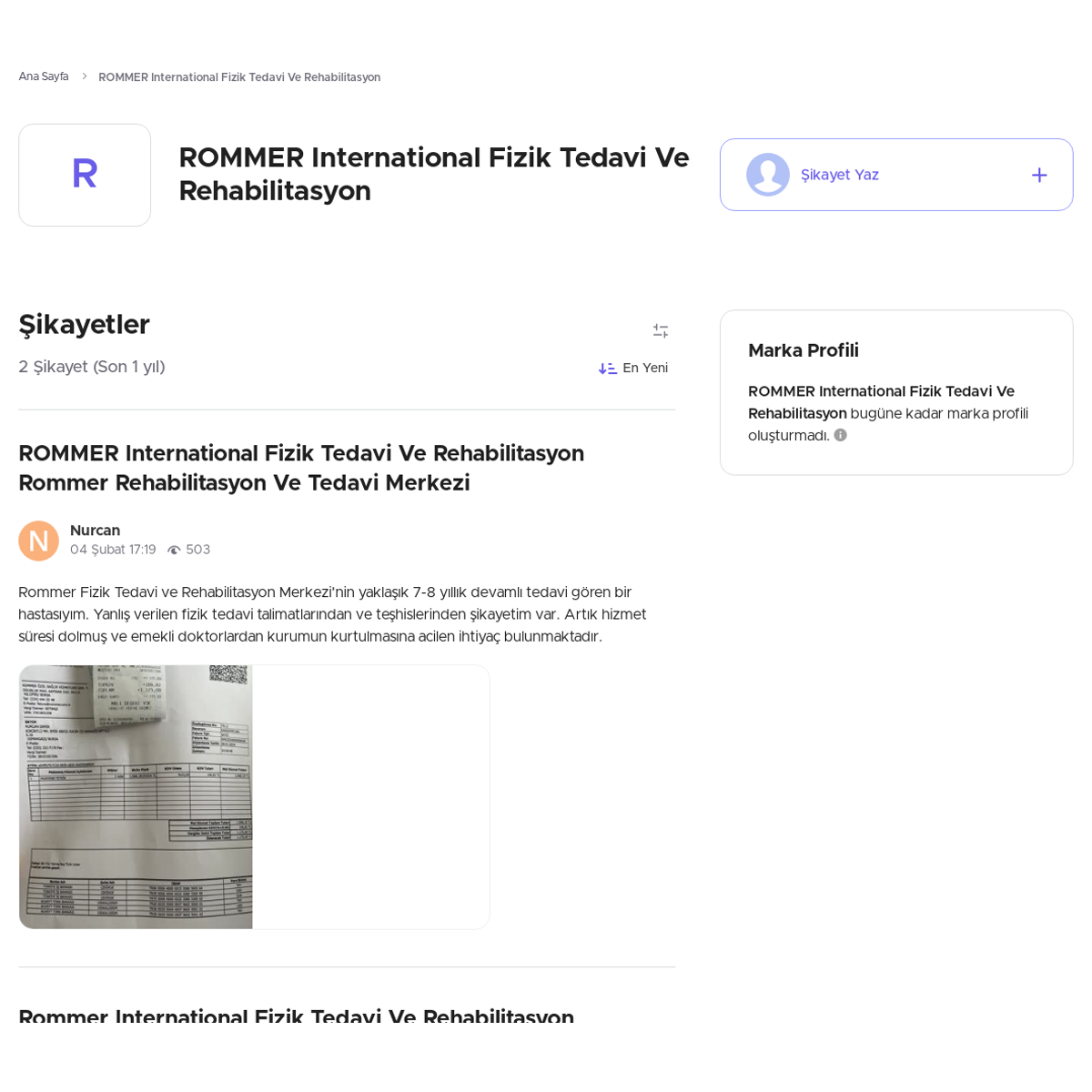
Task: Open the Şikayet Yaz complaint box
Action: (896, 175)
